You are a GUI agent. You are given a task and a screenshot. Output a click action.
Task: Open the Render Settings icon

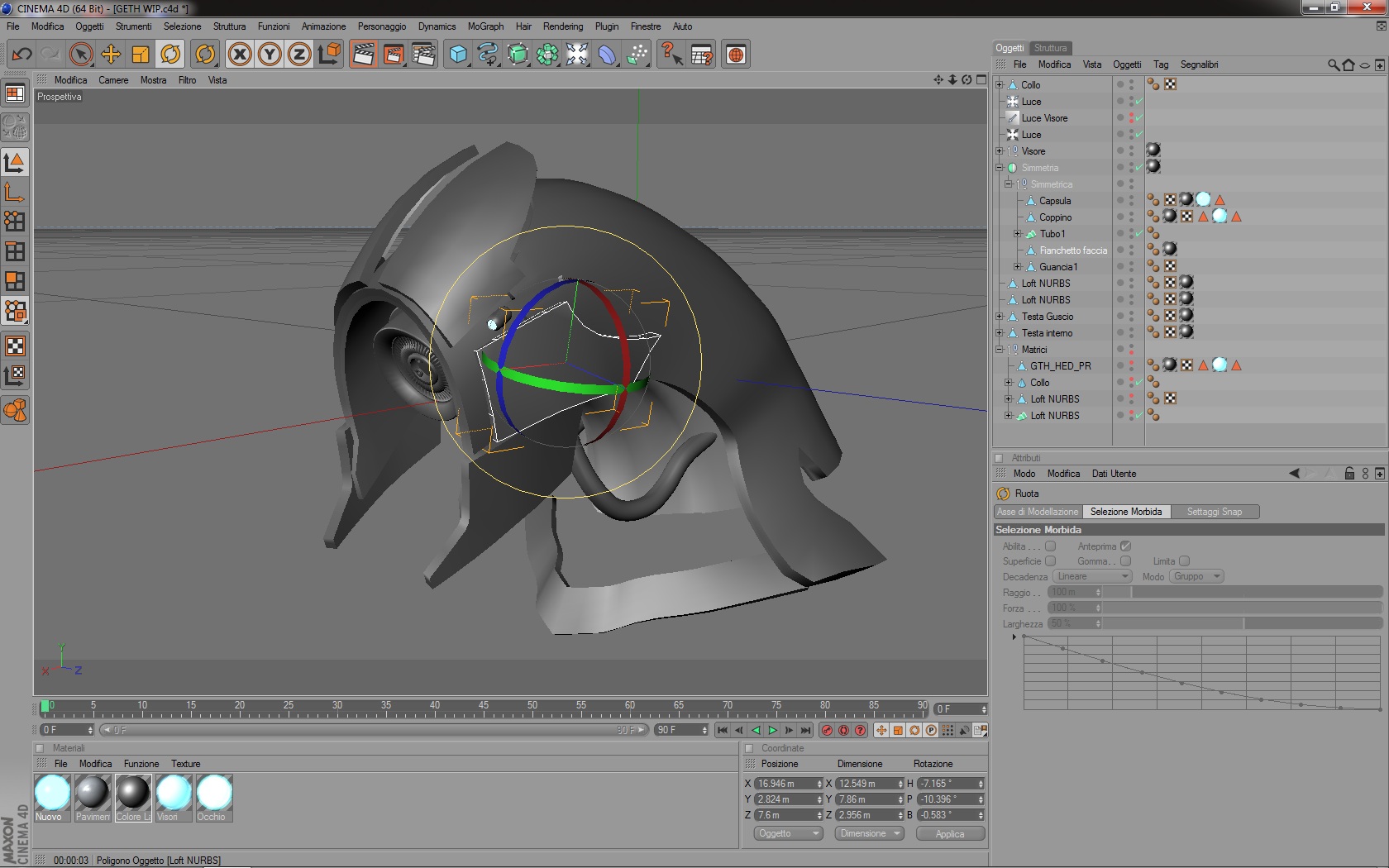click(423, 55)
